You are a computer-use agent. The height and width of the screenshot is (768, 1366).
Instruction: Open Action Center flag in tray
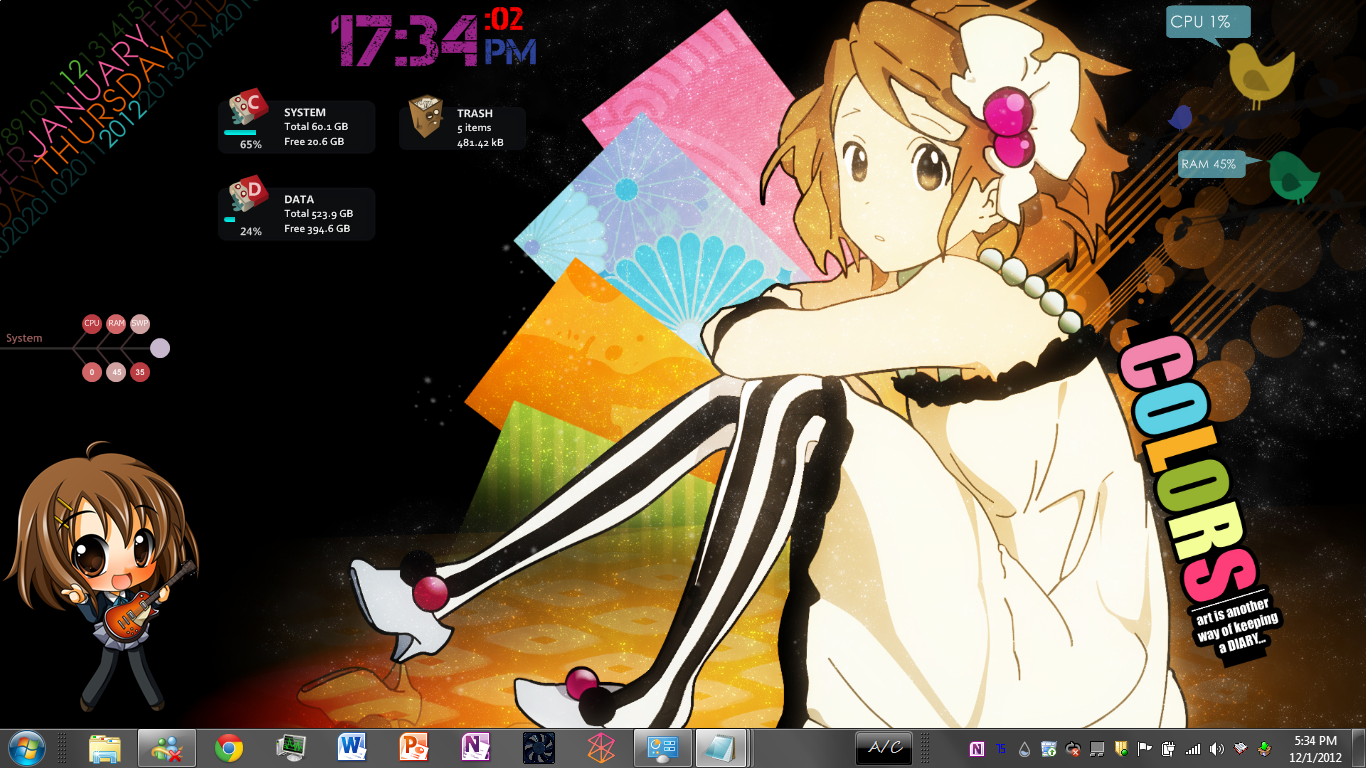[1145, 749]
